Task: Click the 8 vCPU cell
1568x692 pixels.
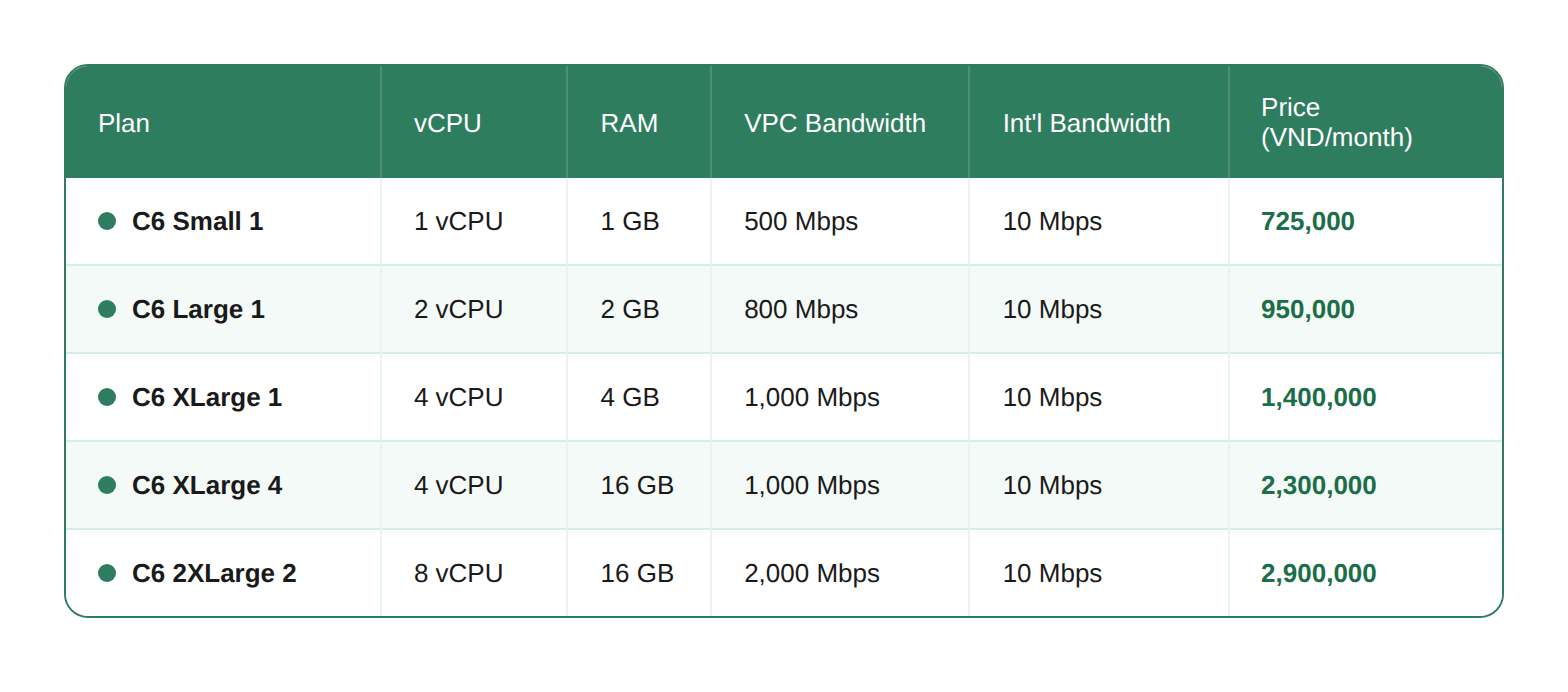Action: 459,573
